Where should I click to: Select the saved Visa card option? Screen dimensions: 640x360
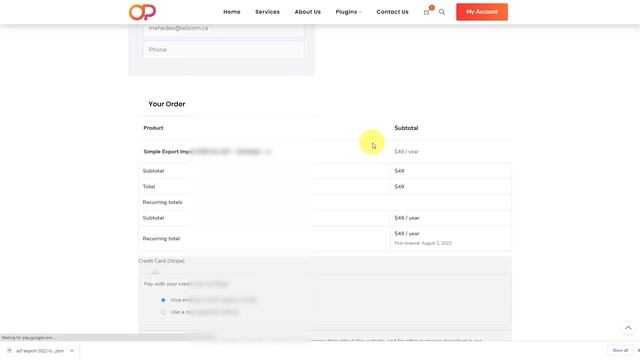tap(163, 300)
